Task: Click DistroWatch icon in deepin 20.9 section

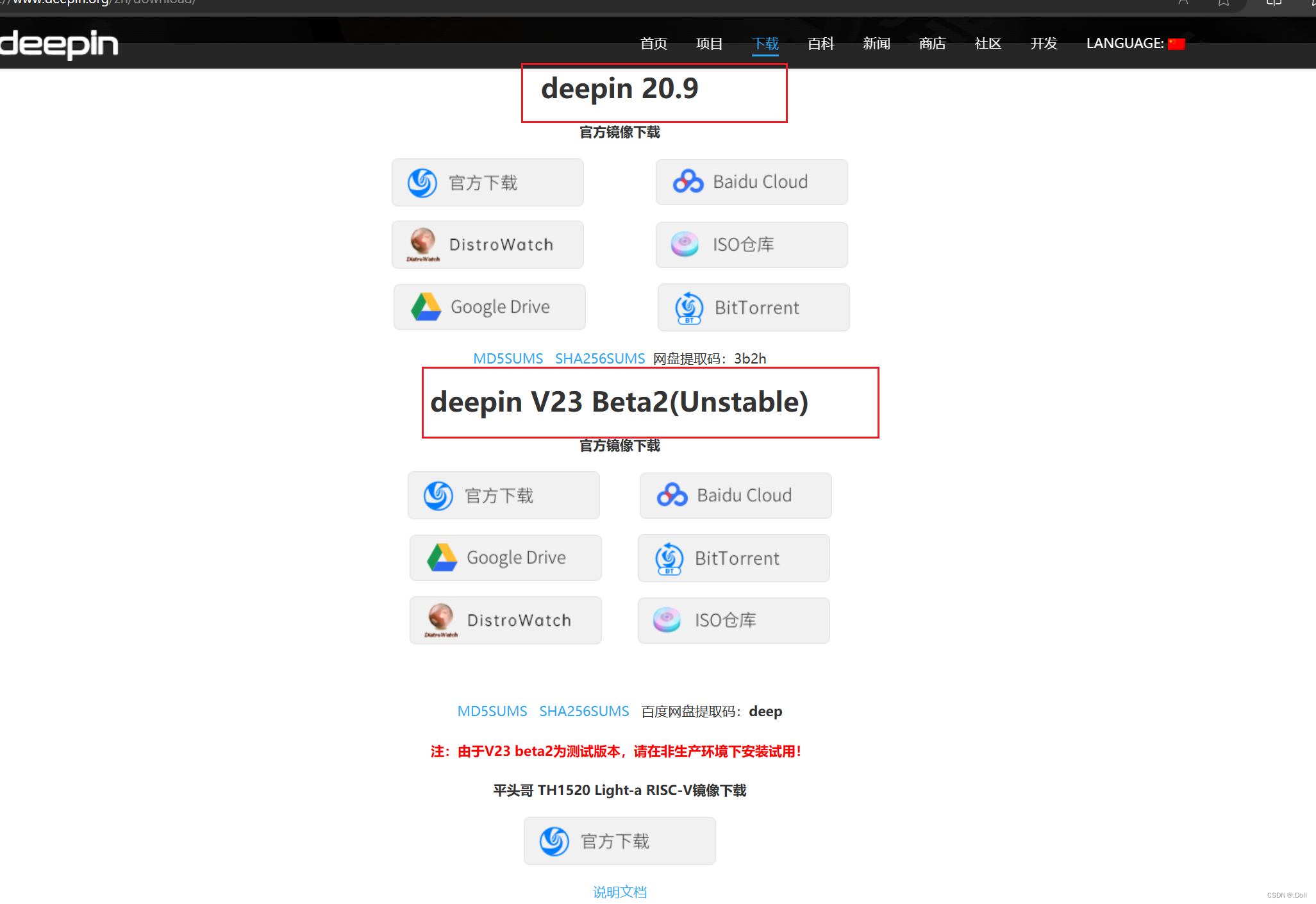Action: pos(423,245)
